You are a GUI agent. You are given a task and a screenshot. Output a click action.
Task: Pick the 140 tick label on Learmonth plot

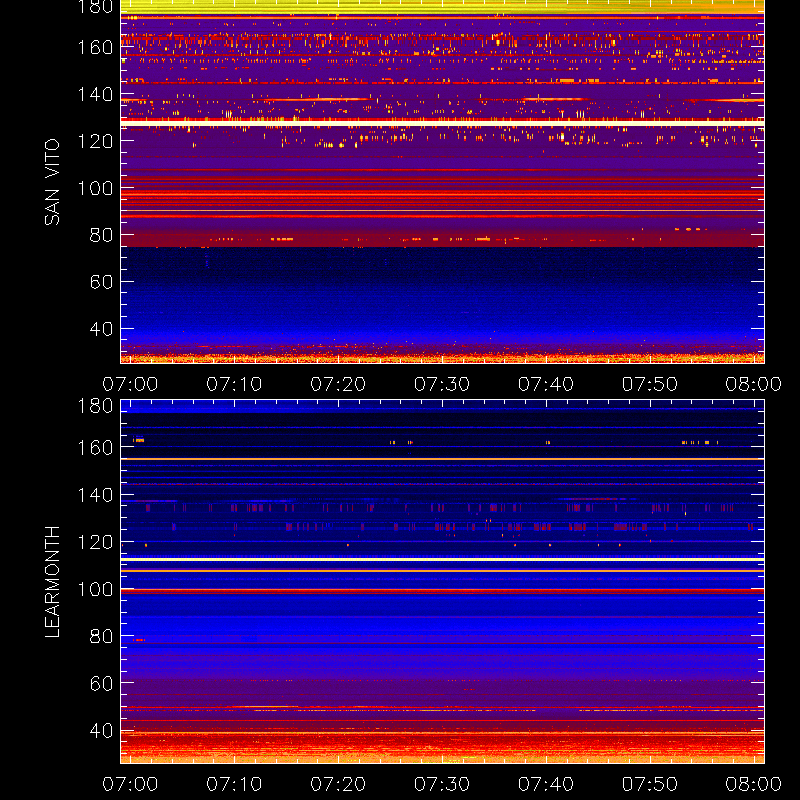click(x=95, y=495)
